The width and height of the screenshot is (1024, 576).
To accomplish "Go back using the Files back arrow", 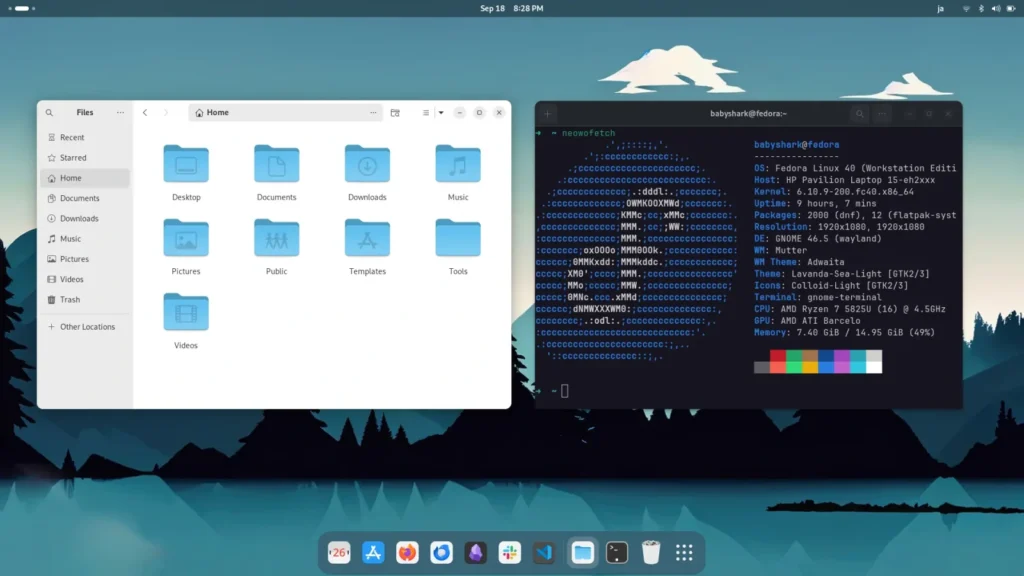I will [145, 112].
